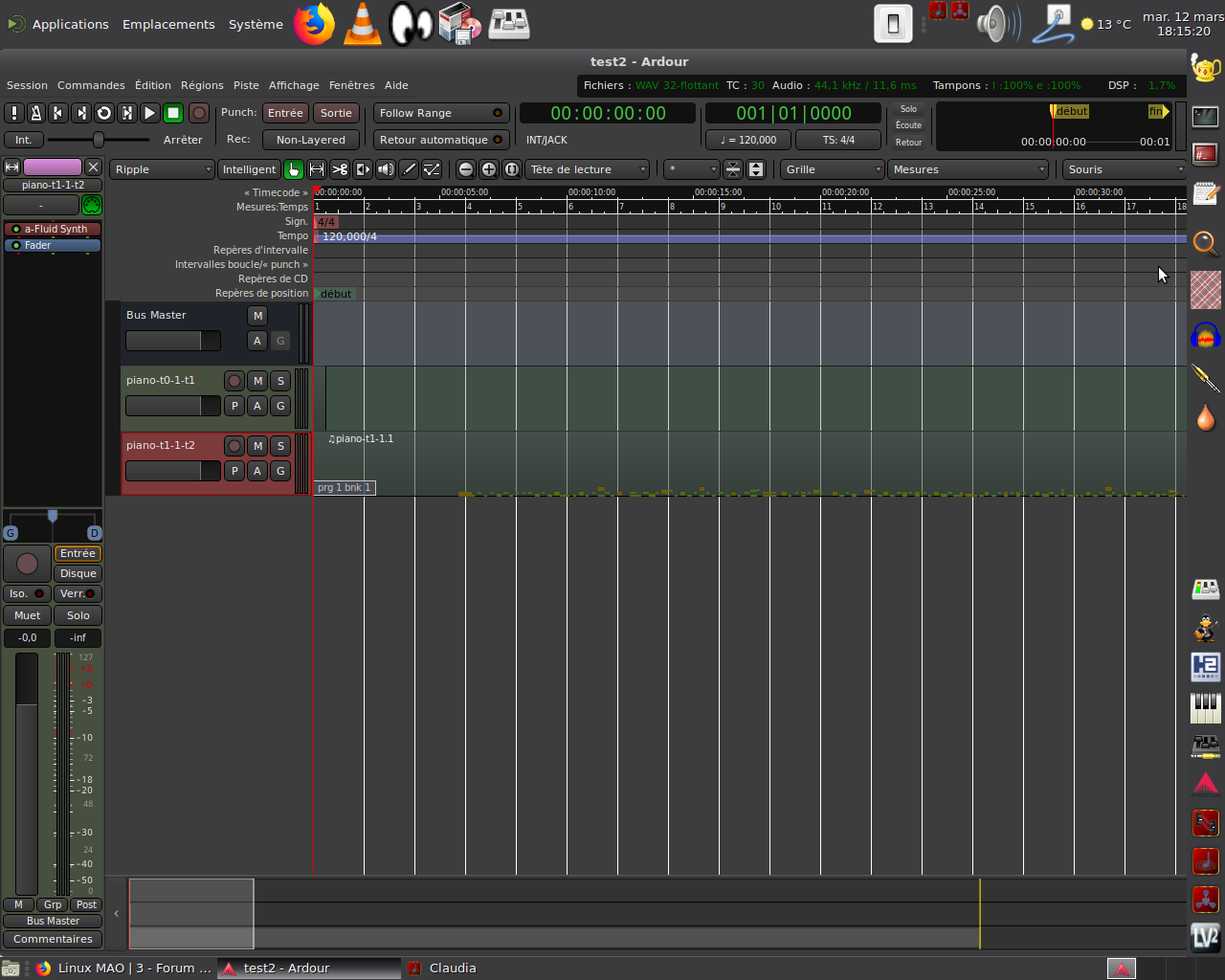This screenshot has height=980, width=1225.
Task: Click the global record-arm button in transport
Action: point(198,113)
